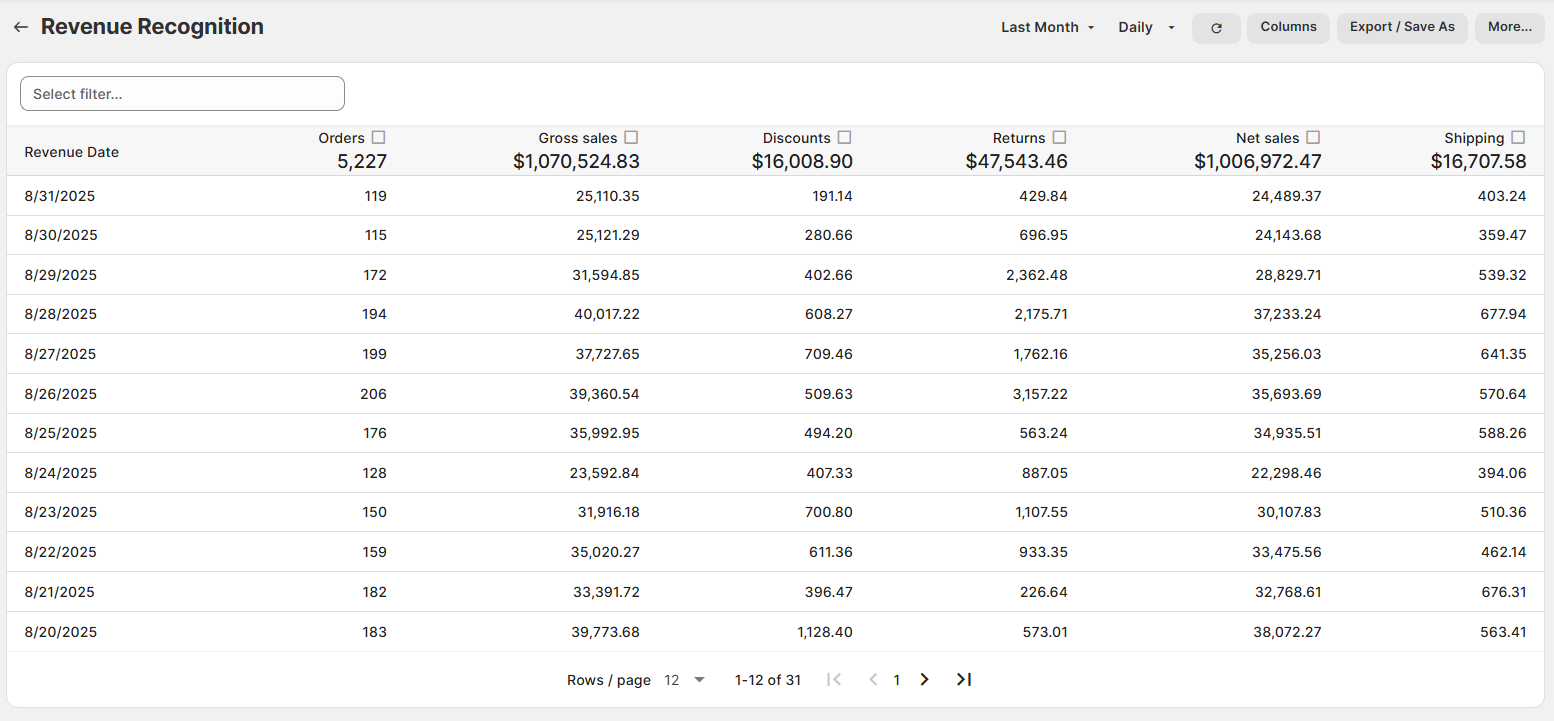Tick the Discounts column checkbox
Screen dimensions: 1554x721
point(844,138)
